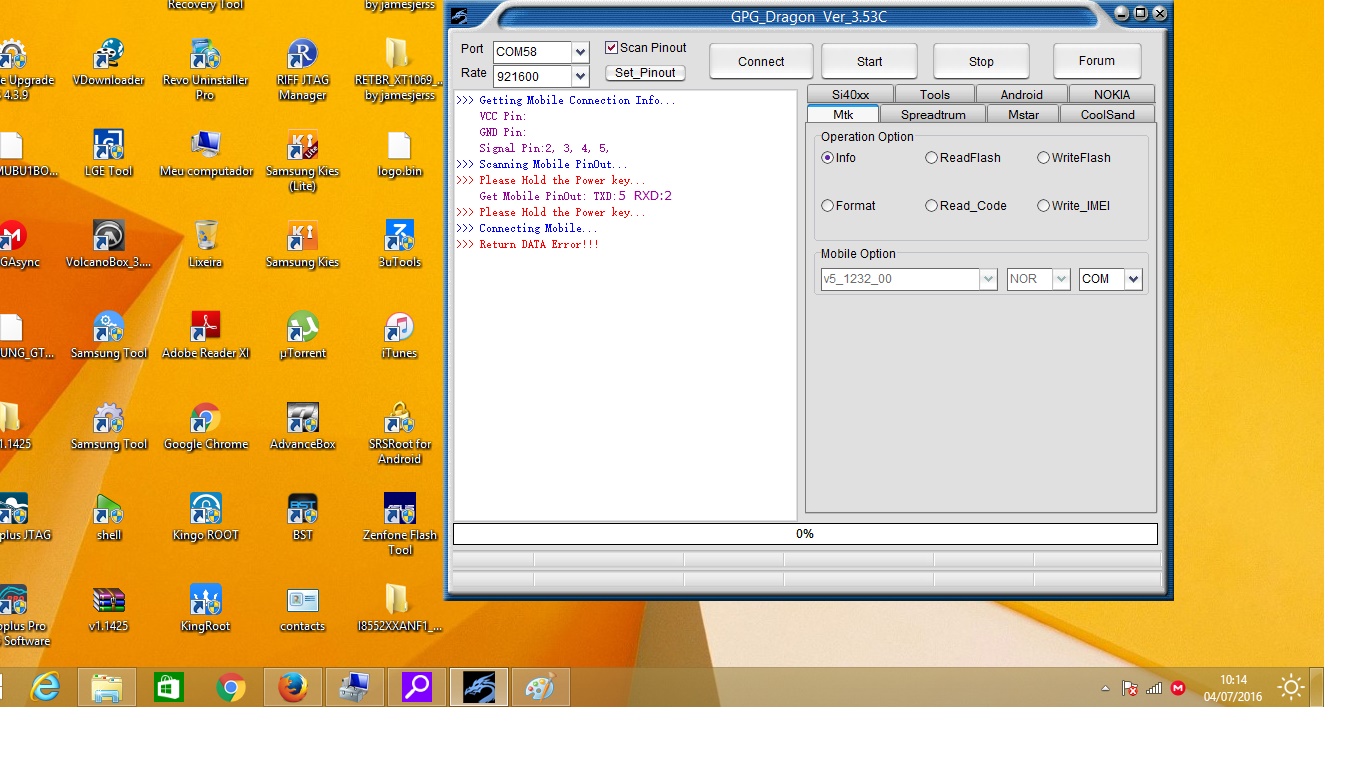Switch to the Mstar tab
Viewport: 1360px width, 768px height.
click(1023, 114)
